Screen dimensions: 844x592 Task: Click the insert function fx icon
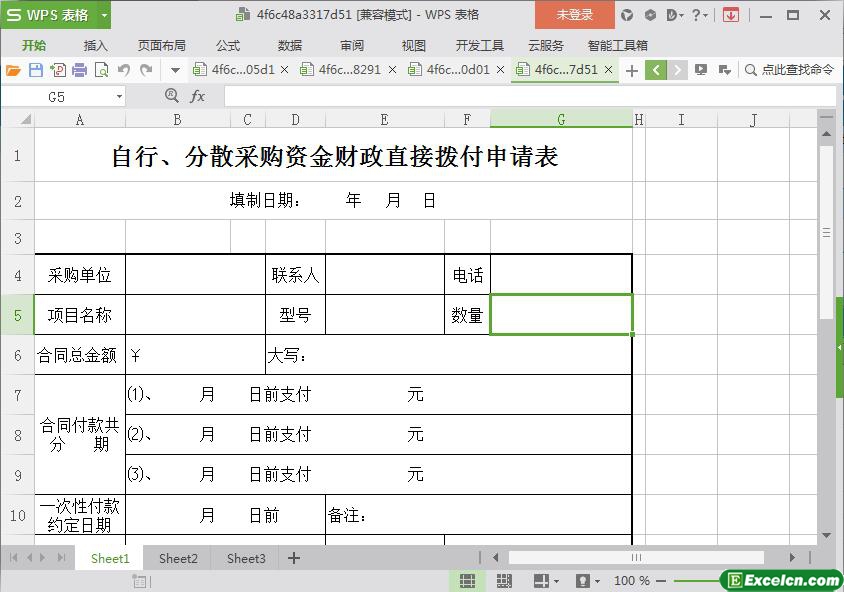tap(197, 96)
